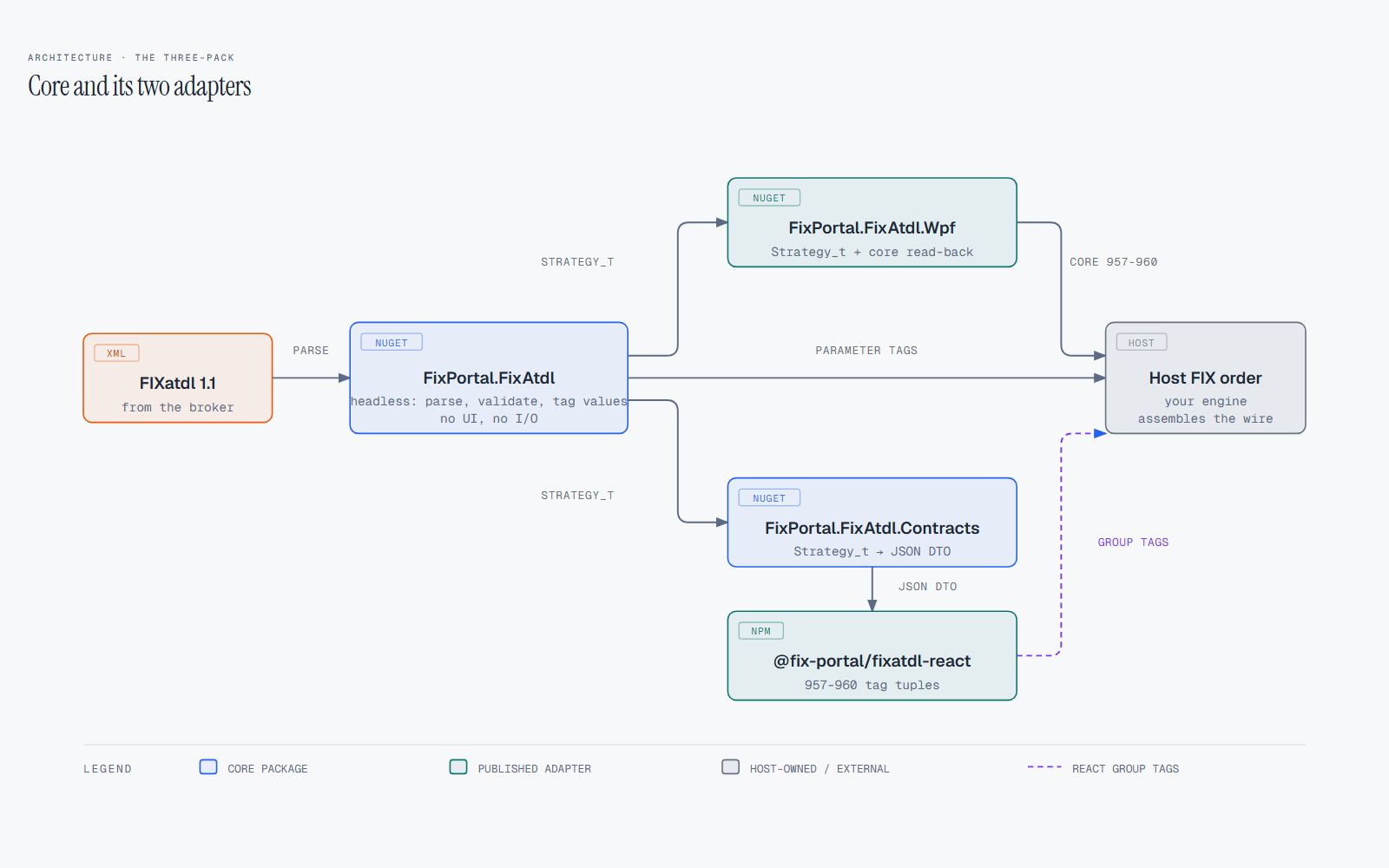The image size is (1389, 868).
Task: Click the blue CORE PACKAGE legend swatch
Action: [208, 767]
